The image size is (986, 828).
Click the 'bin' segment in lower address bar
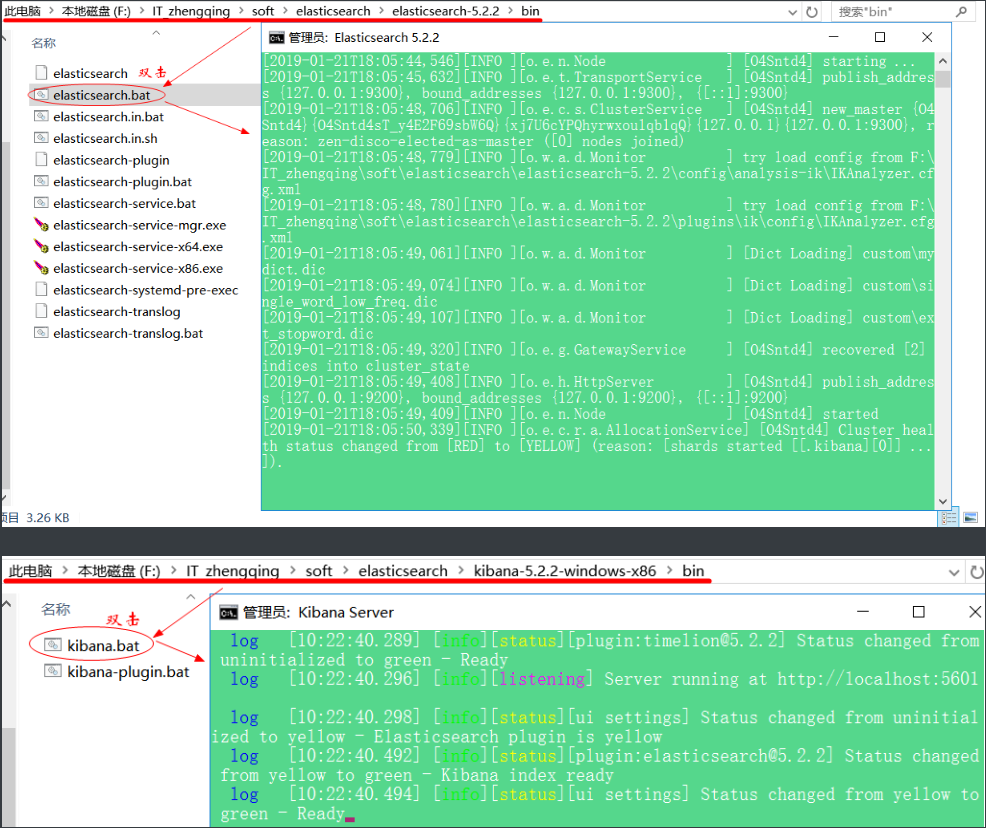coord(693,571)
